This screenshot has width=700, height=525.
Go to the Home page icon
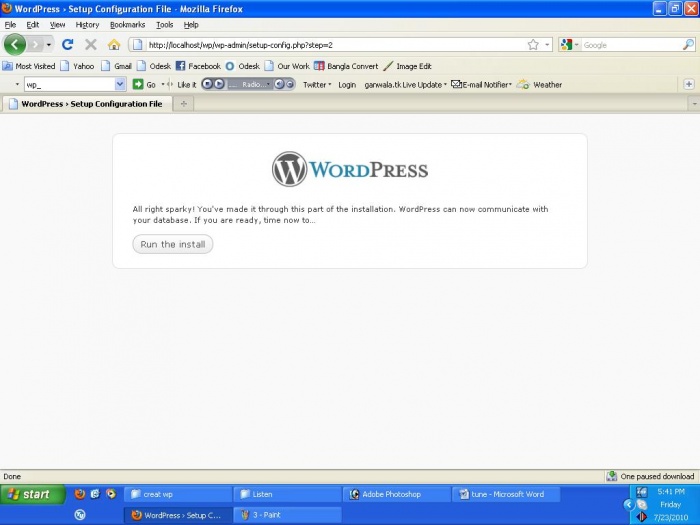pyautogui.click(x=114, y=44)
